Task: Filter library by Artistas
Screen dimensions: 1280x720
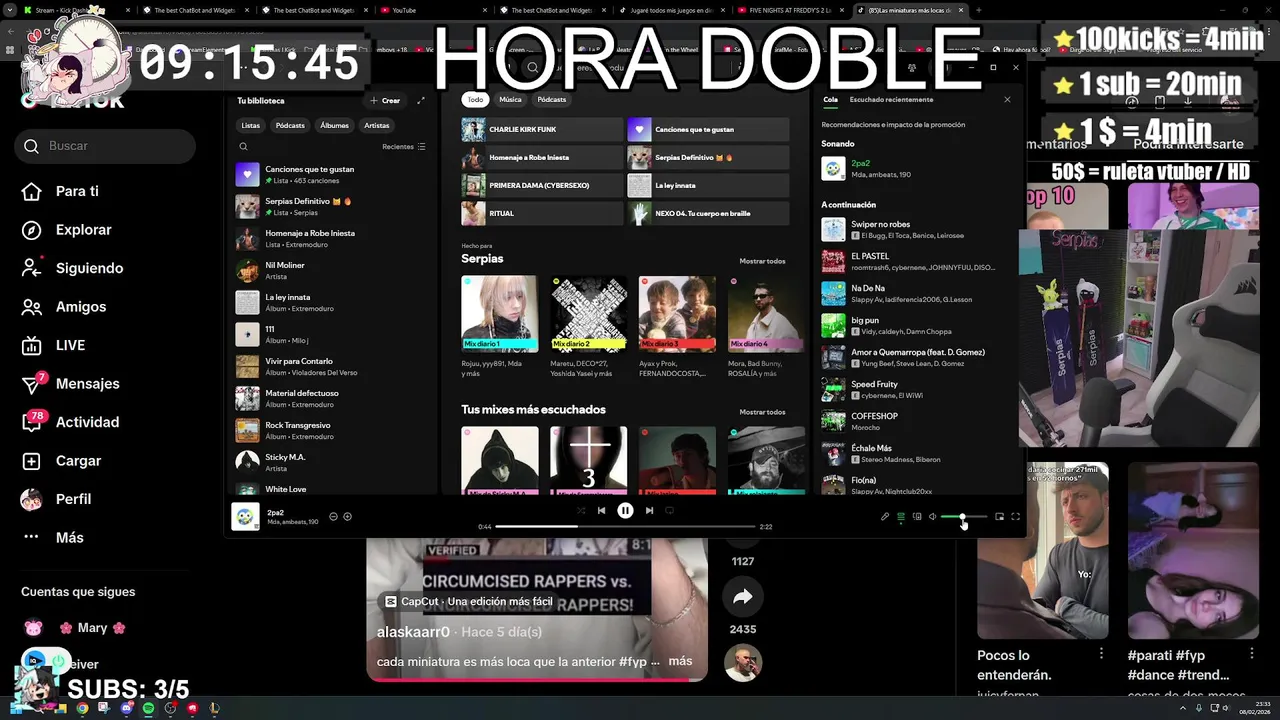Action: coord(376,125)
